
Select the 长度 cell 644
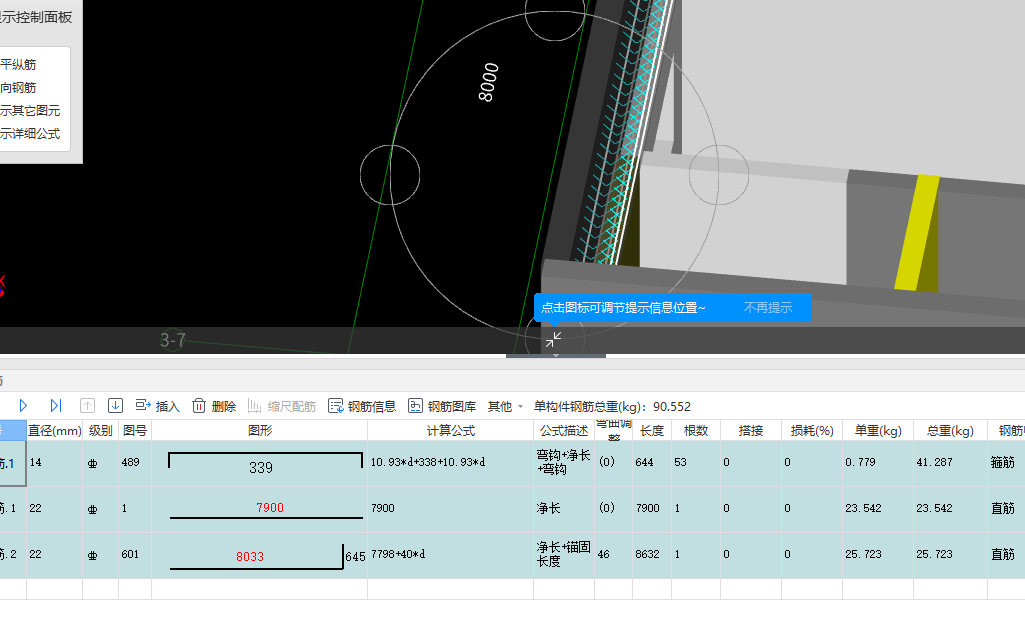pyautogui.click(x=652, y=462)
